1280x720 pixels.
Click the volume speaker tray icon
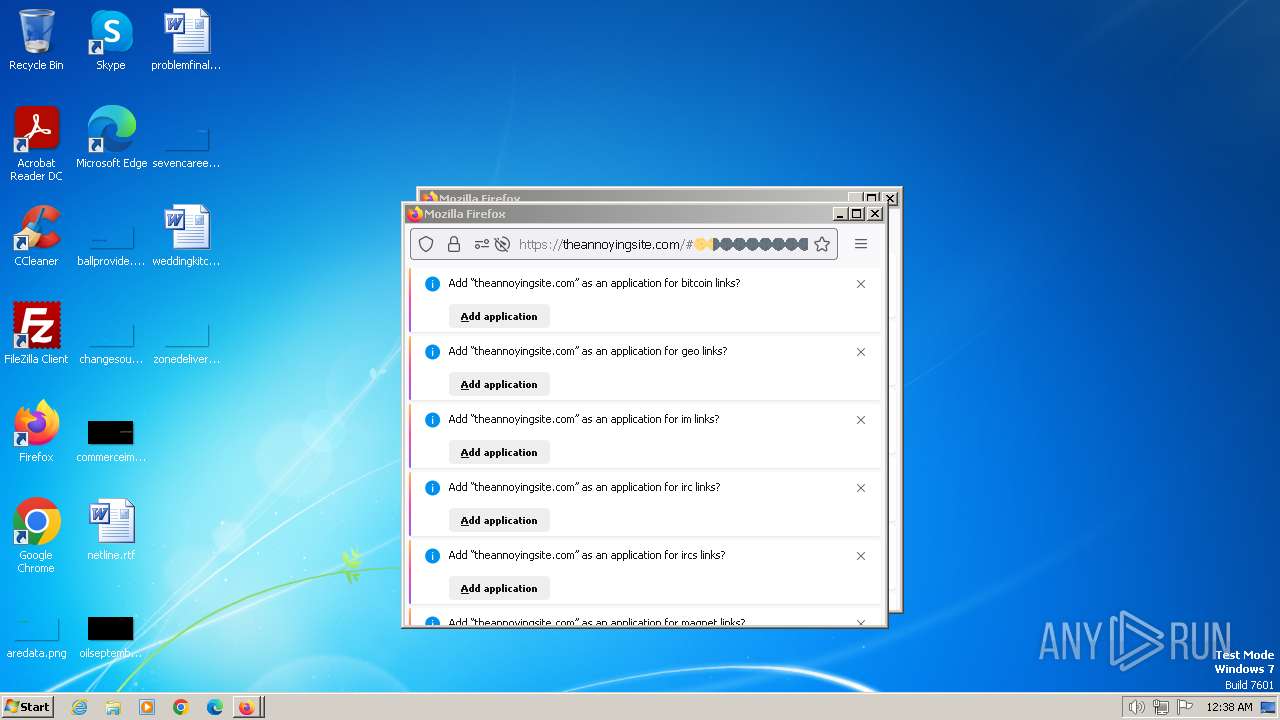click(1136, 707)
